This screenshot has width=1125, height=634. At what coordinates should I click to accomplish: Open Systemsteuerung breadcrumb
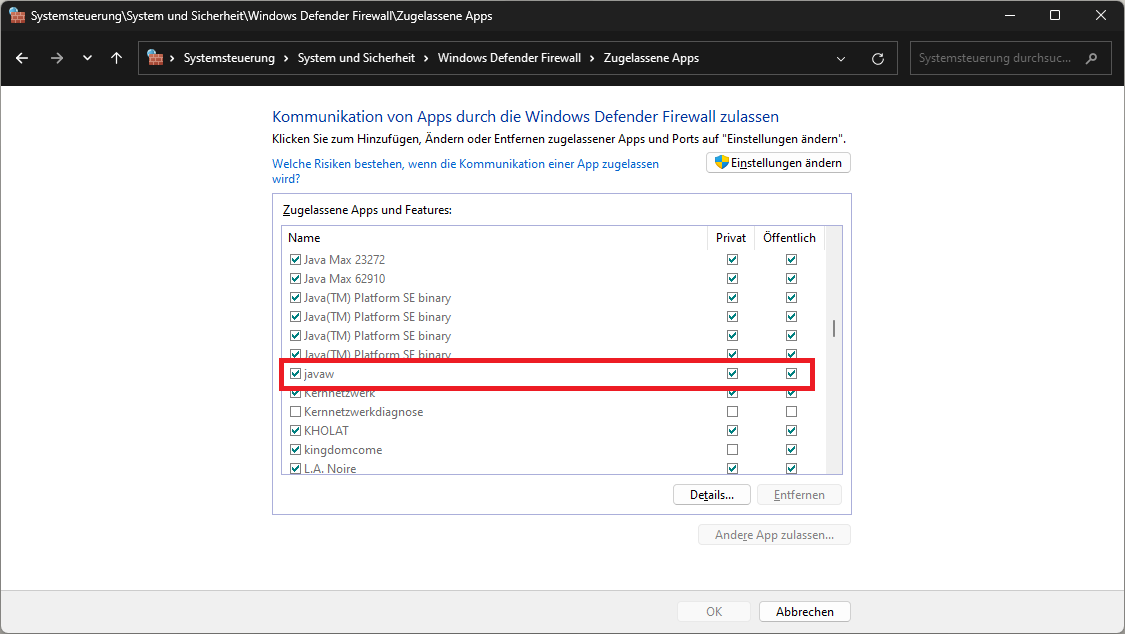pyautogui.click(x=229, y=58)
